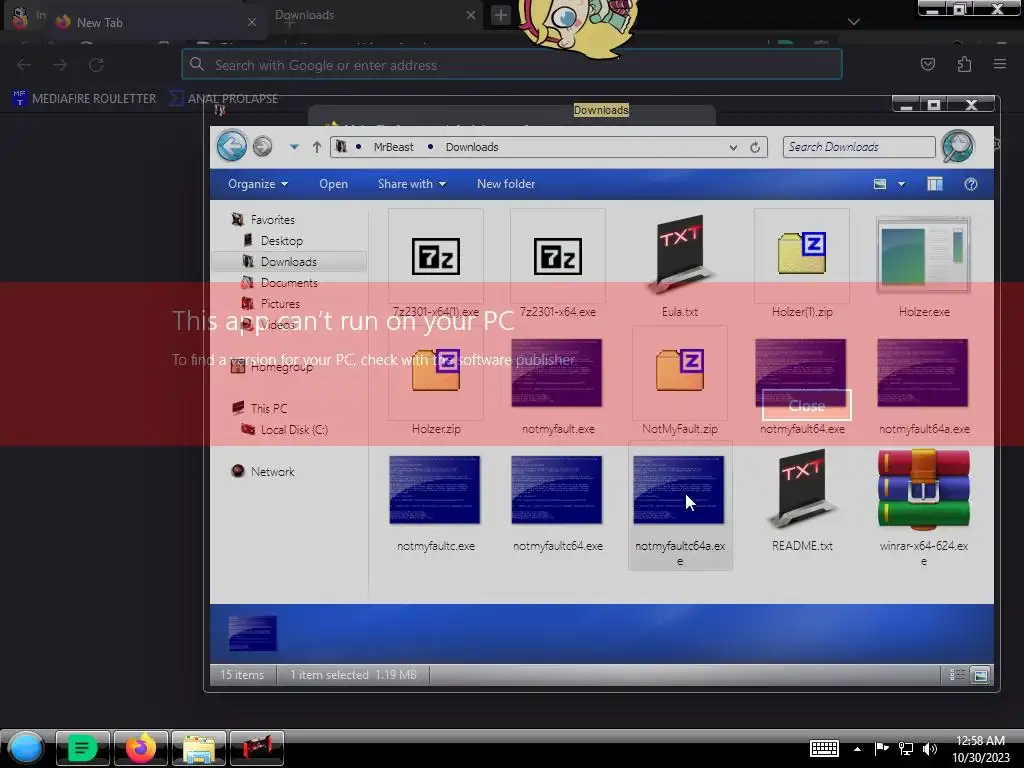The height and width of the screenshot is (768, 1024).
Task: Open the Firefox list all tabs chevron
Action: (x=854, y=22)
